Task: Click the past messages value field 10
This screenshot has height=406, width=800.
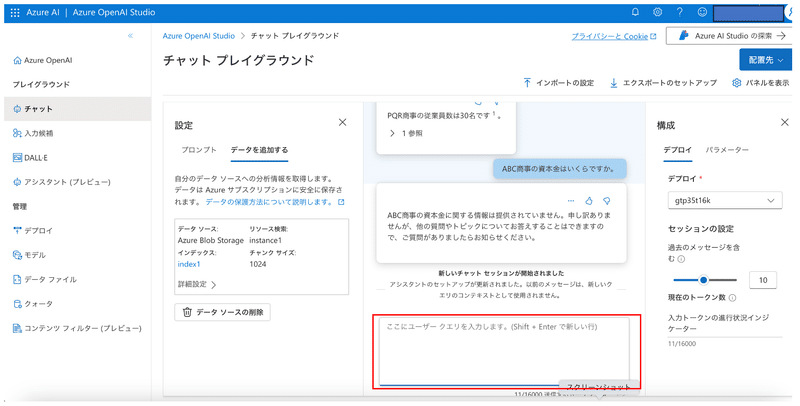Action: [763, 280]
